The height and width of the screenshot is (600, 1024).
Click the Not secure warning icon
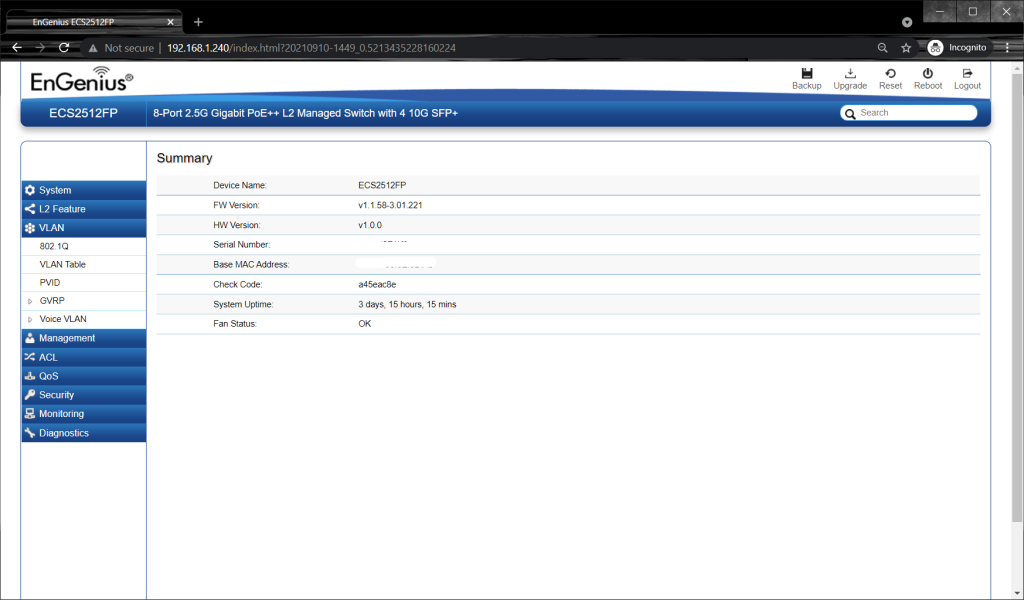click(x=93, y=48)
